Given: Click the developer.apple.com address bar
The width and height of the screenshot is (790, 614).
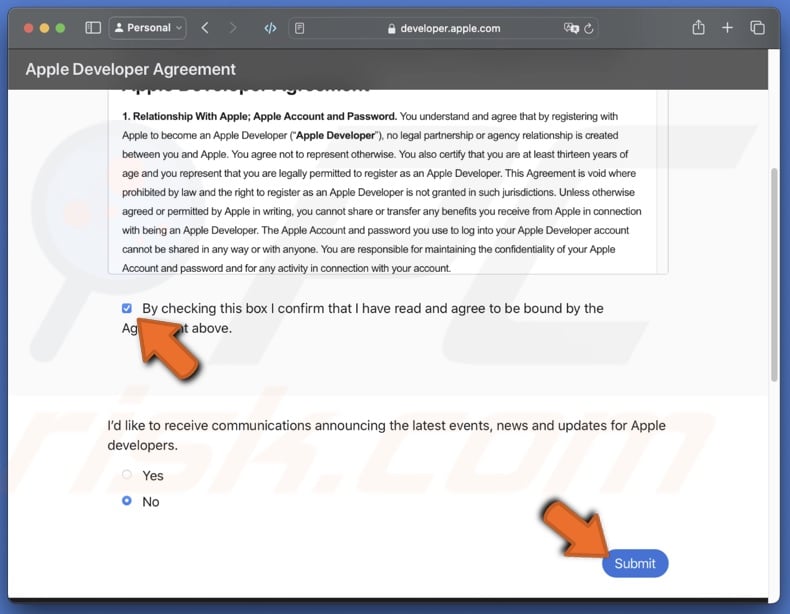Looking at the screenshot, I should (x=443, y=28).
